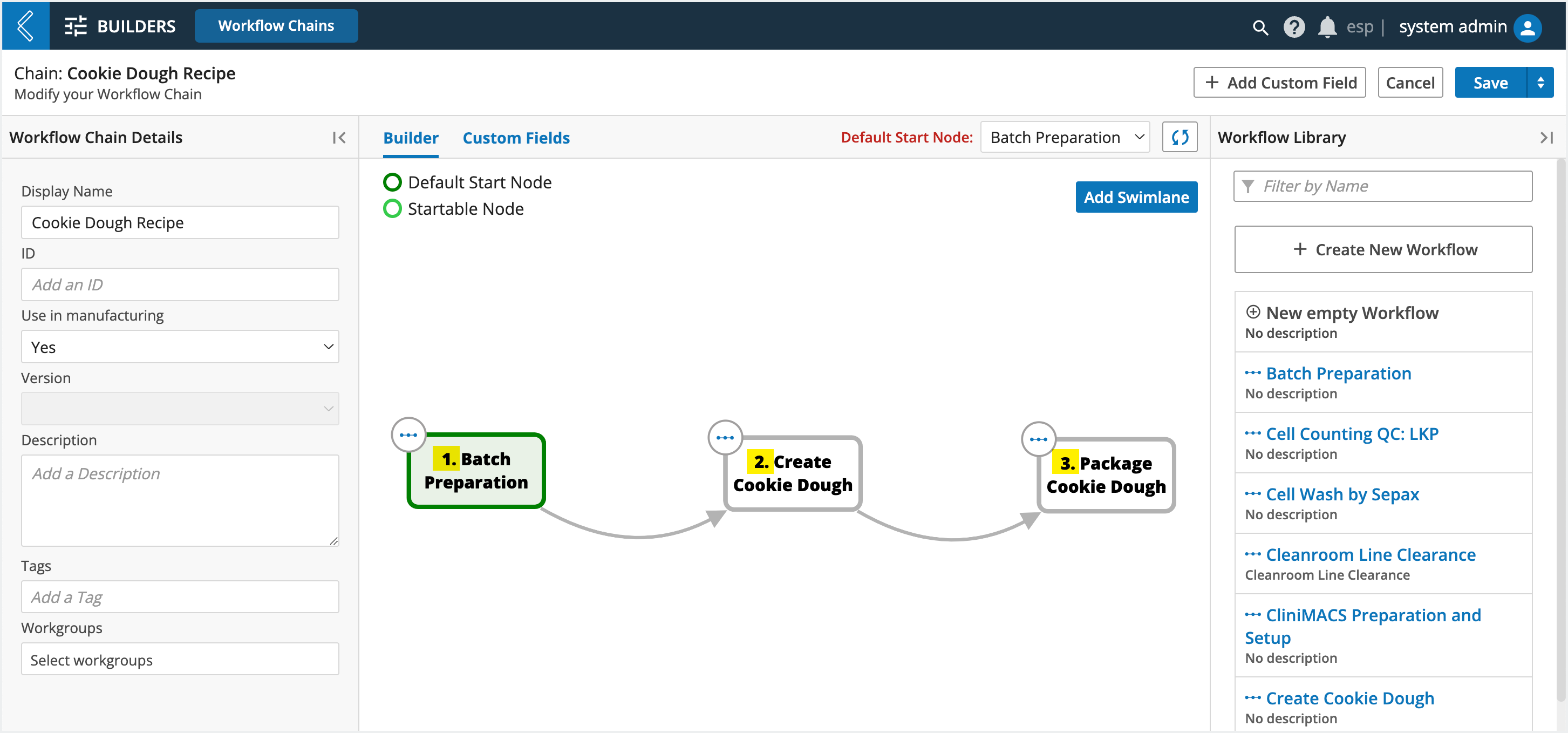Click the back chevron in the top-left
Screen dimensions: 1568x733
[x=25, y=25]
